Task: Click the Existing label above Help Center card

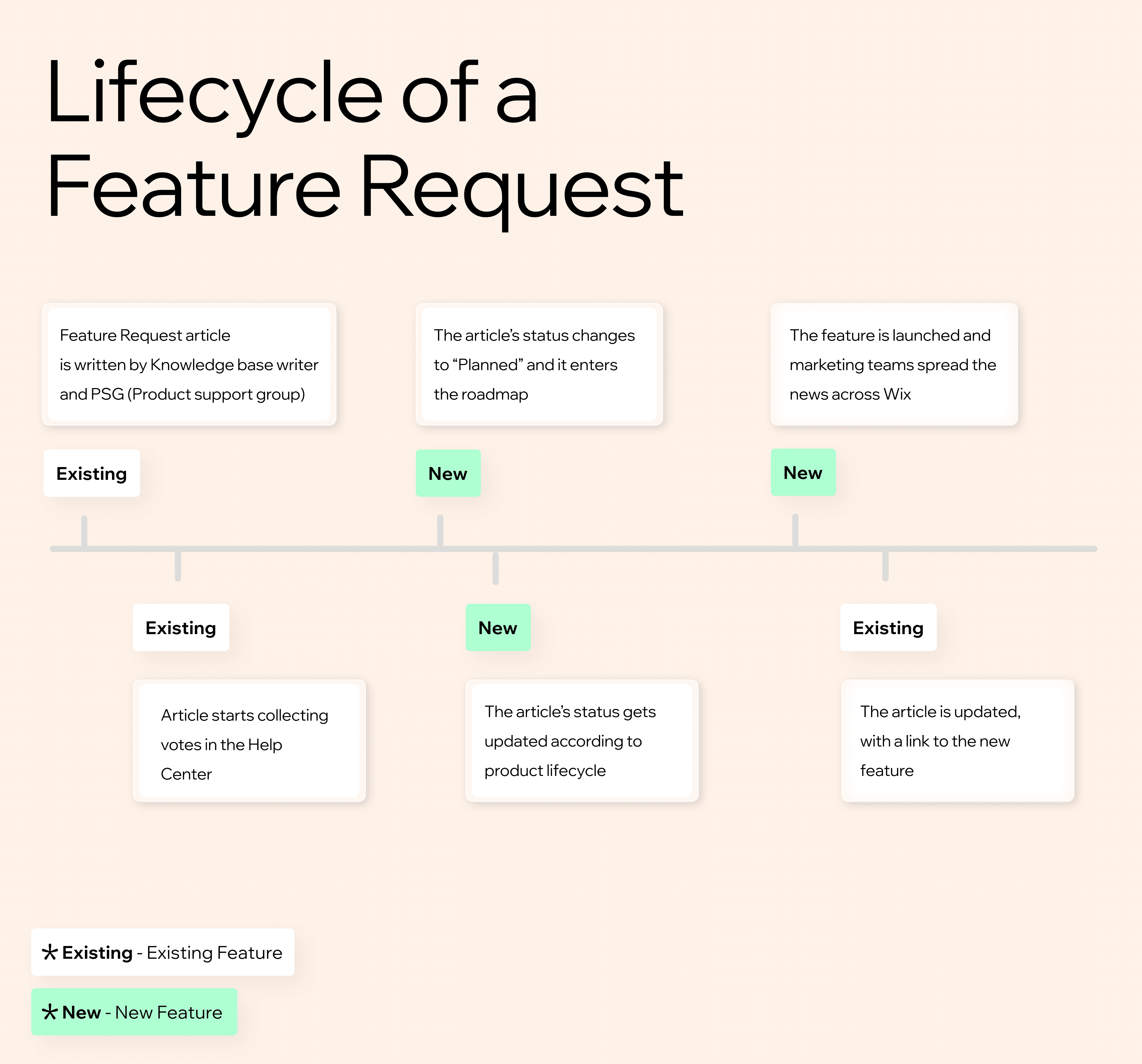Action: tap(181, 627)
